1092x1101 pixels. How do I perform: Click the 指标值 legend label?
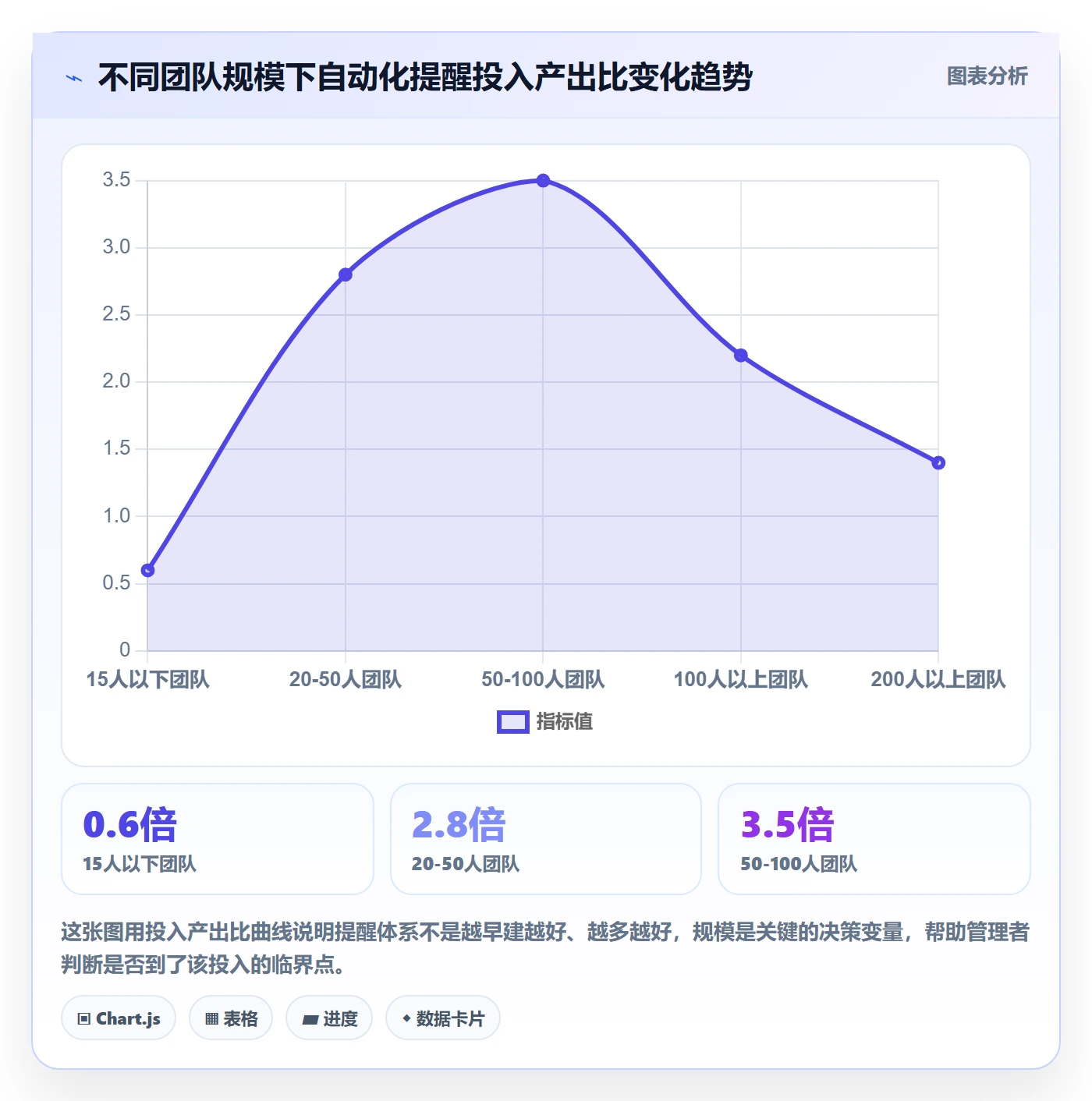click(x=565, y=722)
